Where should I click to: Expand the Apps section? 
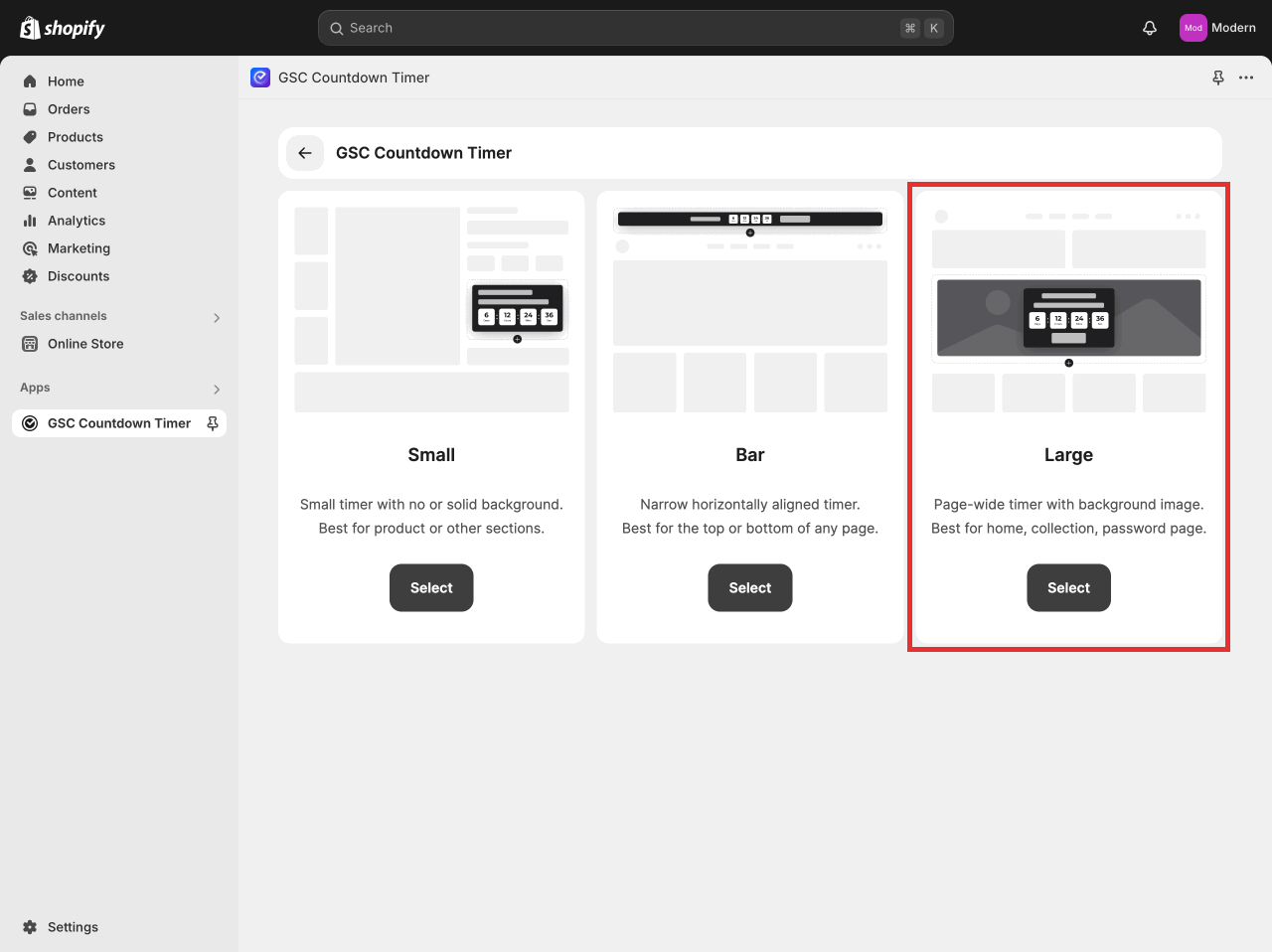(216, 389)
